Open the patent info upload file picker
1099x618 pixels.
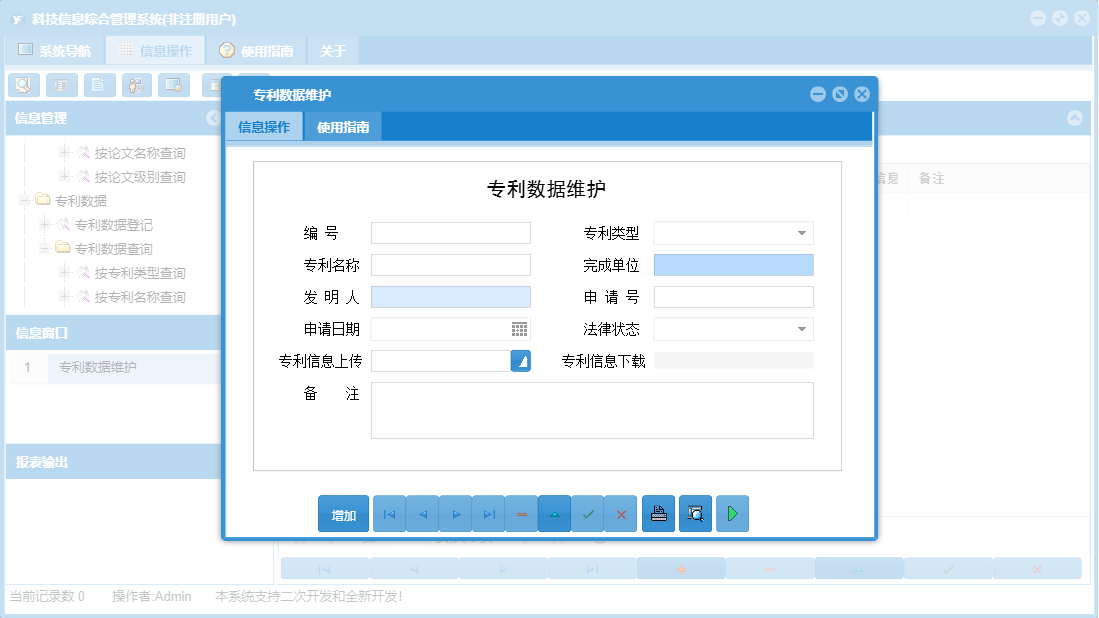point(519,361)
